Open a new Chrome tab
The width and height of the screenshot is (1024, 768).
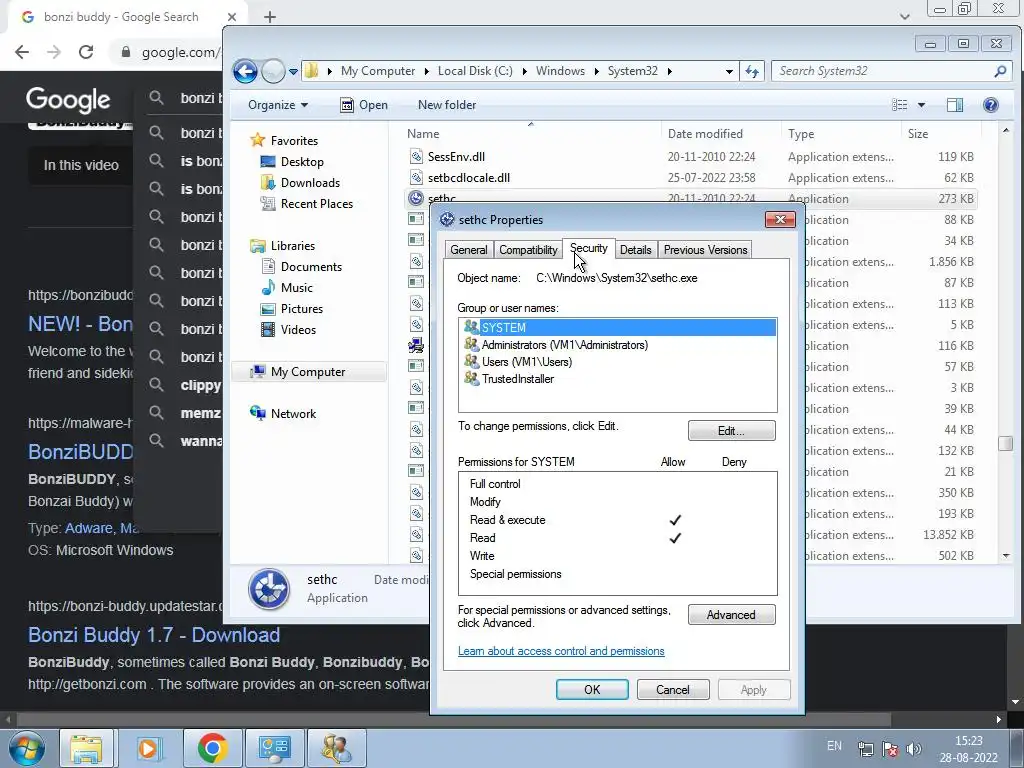(270, 17)
